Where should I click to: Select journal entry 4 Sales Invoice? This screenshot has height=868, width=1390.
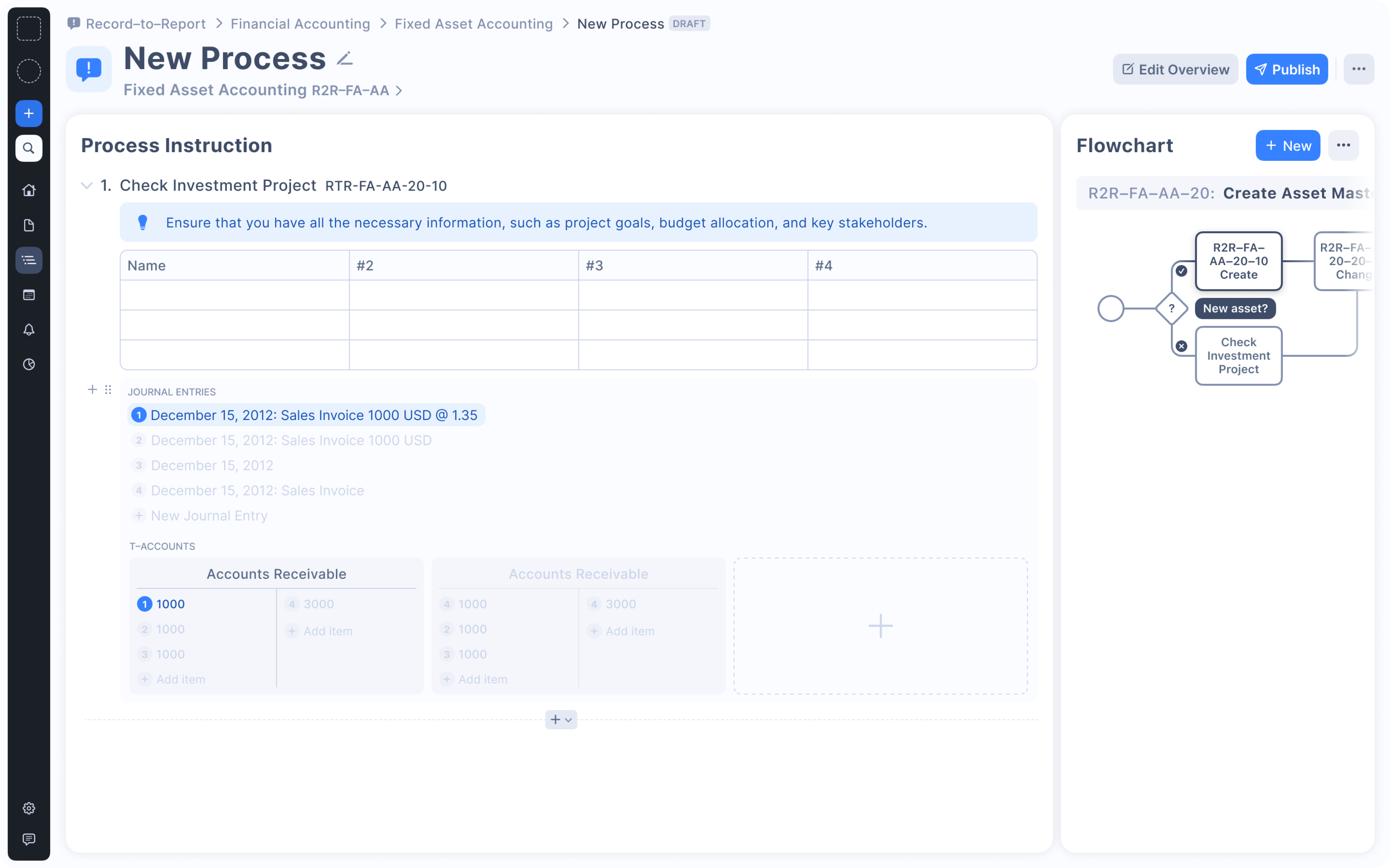(257, 490)
